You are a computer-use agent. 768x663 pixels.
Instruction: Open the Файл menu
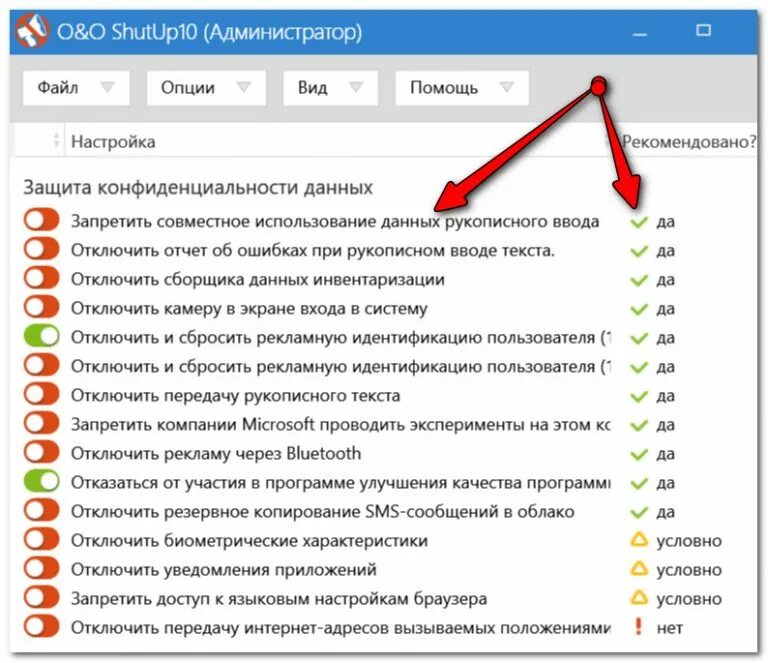pos(76,88)
